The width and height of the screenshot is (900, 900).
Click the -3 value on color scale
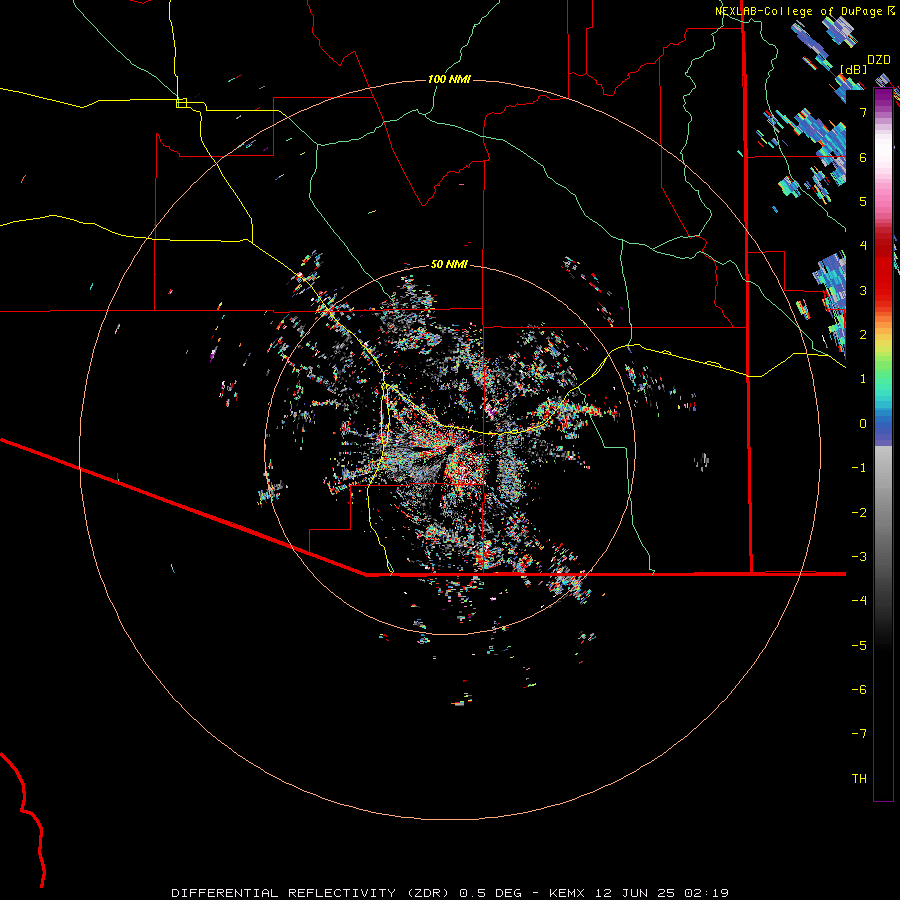[x=859, y=556]
